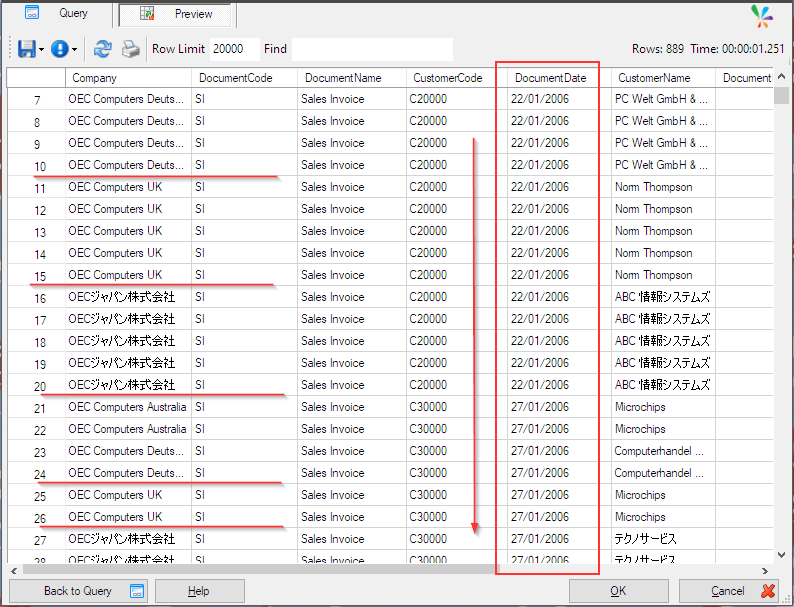The image size is (794, 607).
Task: Click row 10 OEC Computers Deuts... cell
Action: tap(129, 165)
